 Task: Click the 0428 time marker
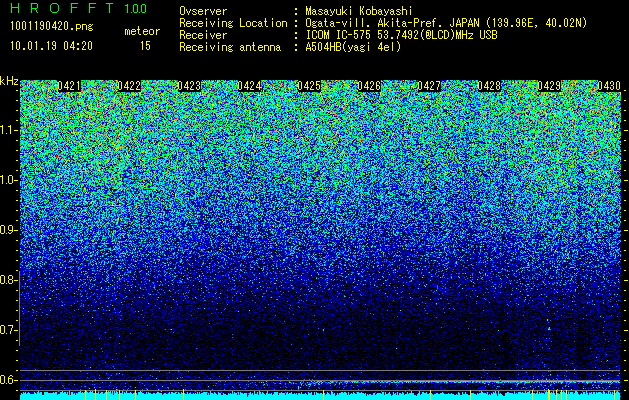489,86
